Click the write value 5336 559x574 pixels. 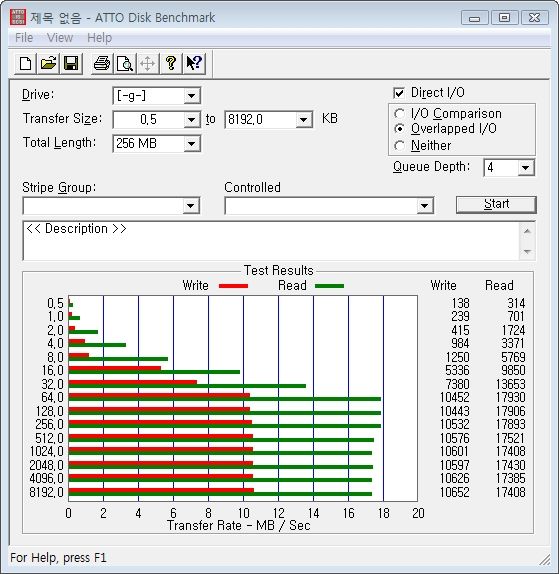tap(457, 370)
